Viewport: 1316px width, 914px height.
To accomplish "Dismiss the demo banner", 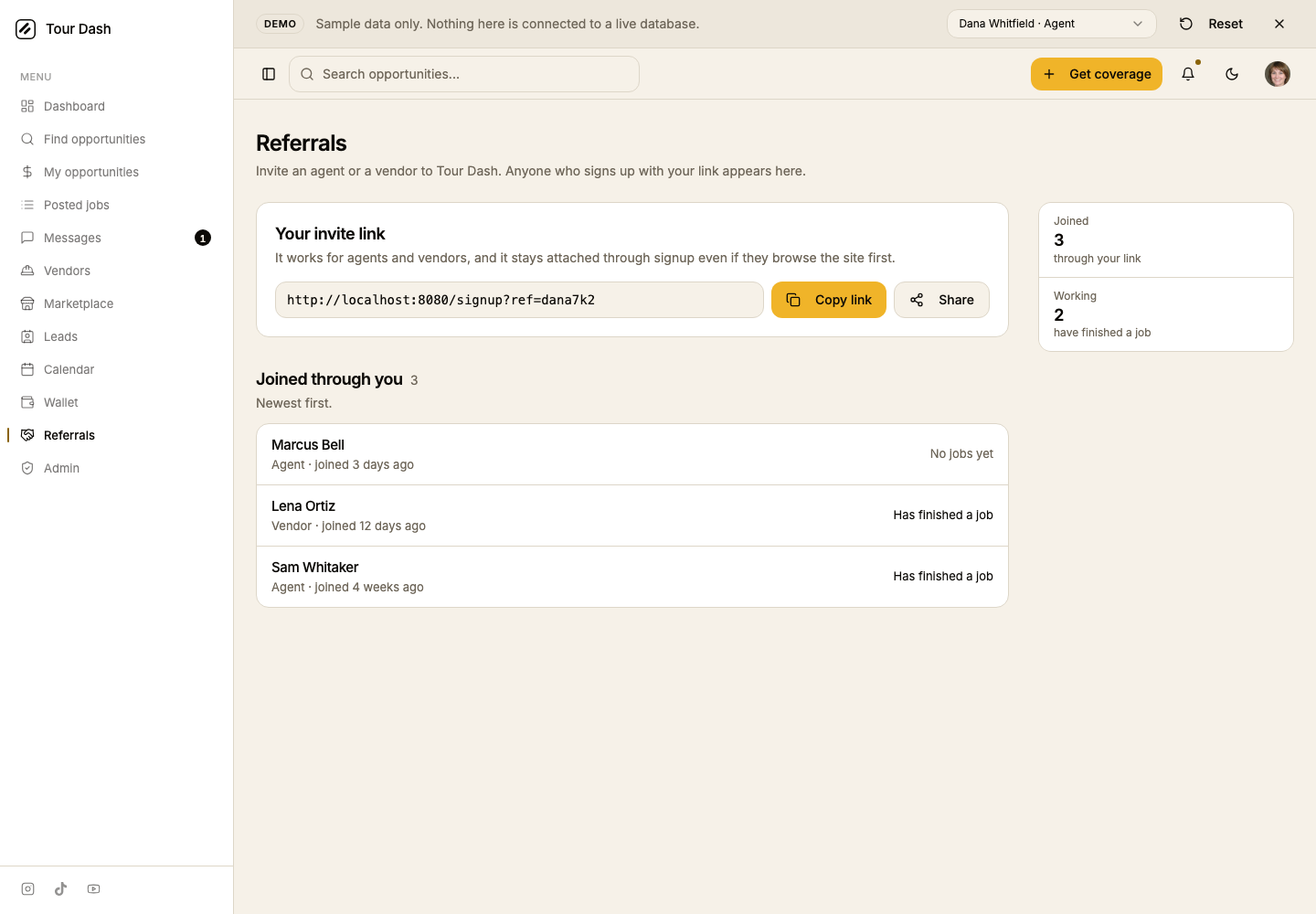I will coord(1279,24).
